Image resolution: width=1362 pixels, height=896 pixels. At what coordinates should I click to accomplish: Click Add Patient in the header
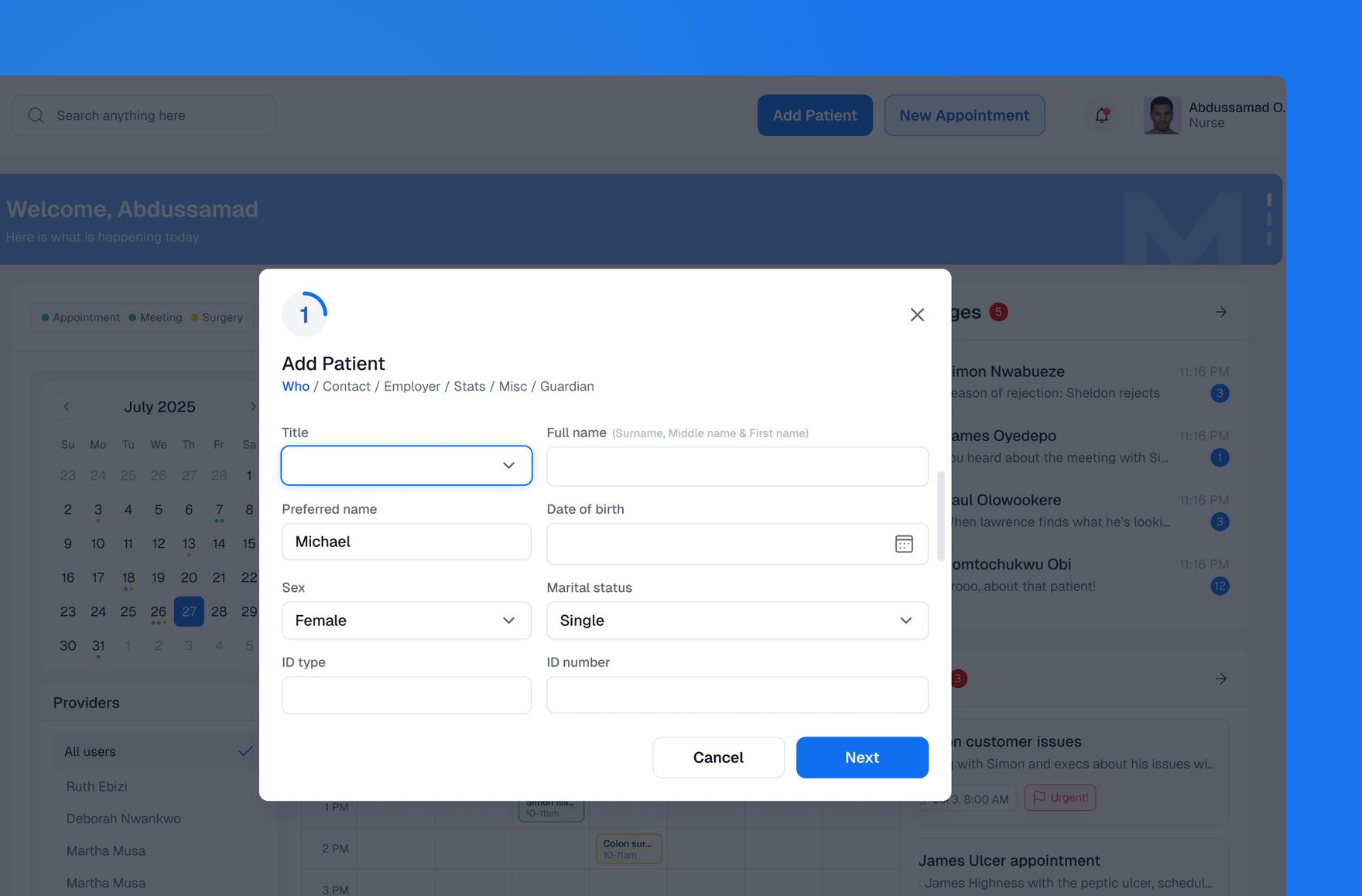click(x=815, y=115)
